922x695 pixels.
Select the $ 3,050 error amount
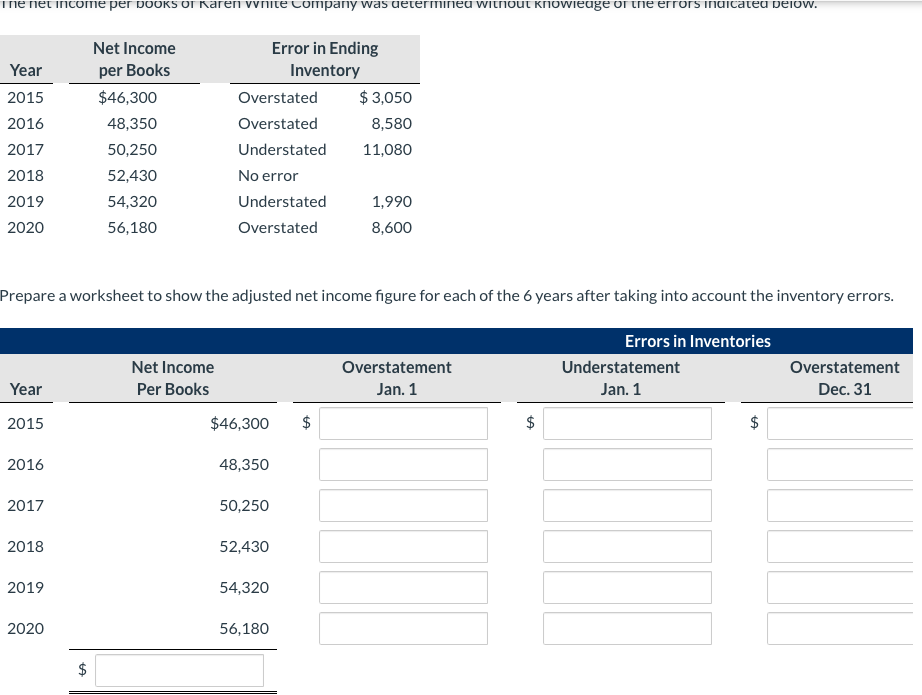click(x=386, y=98)
